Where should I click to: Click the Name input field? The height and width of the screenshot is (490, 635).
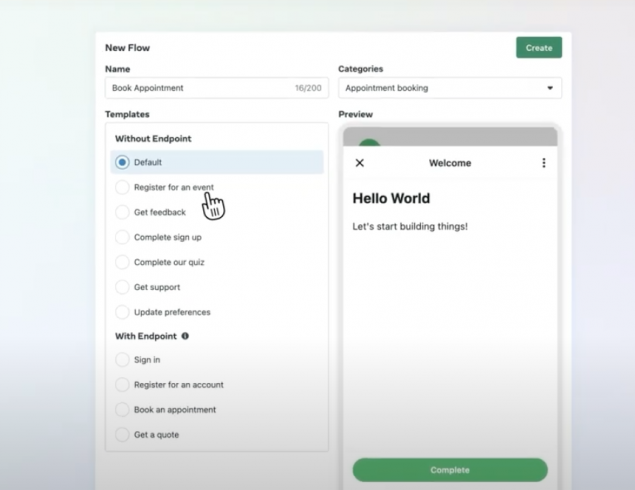tap(200, 88)
